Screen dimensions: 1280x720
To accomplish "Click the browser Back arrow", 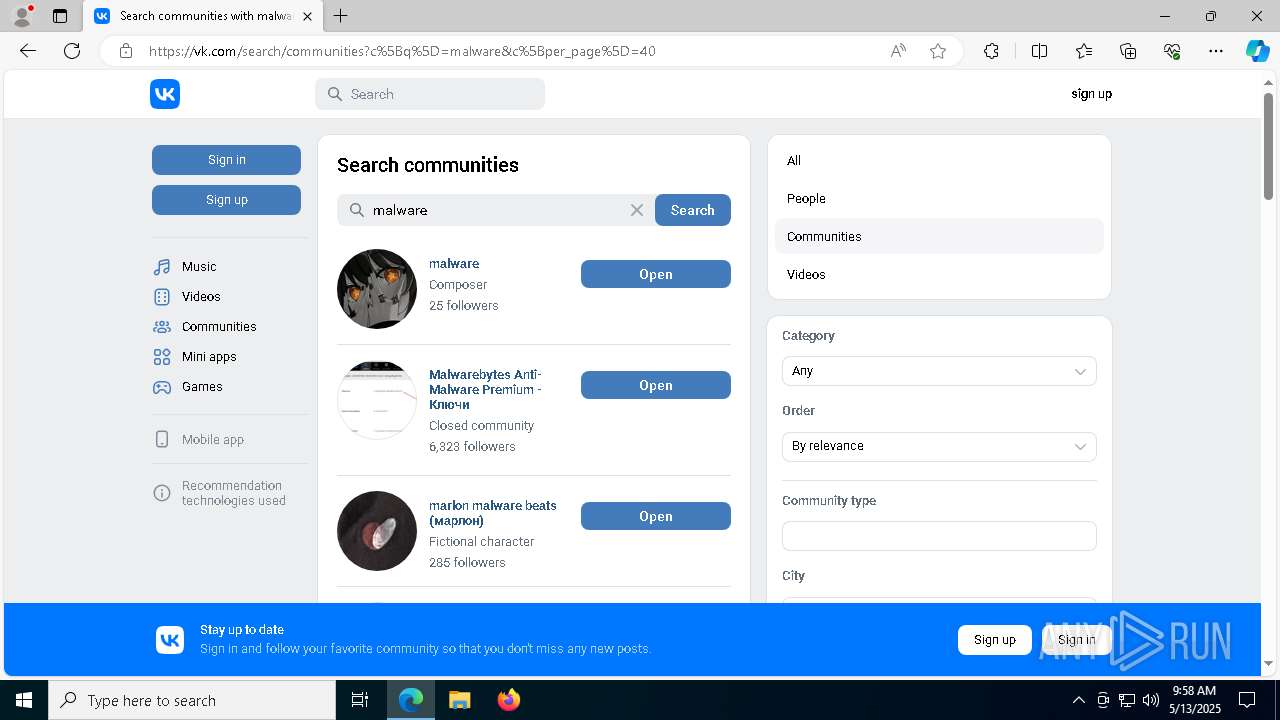I will pos(28,51).
